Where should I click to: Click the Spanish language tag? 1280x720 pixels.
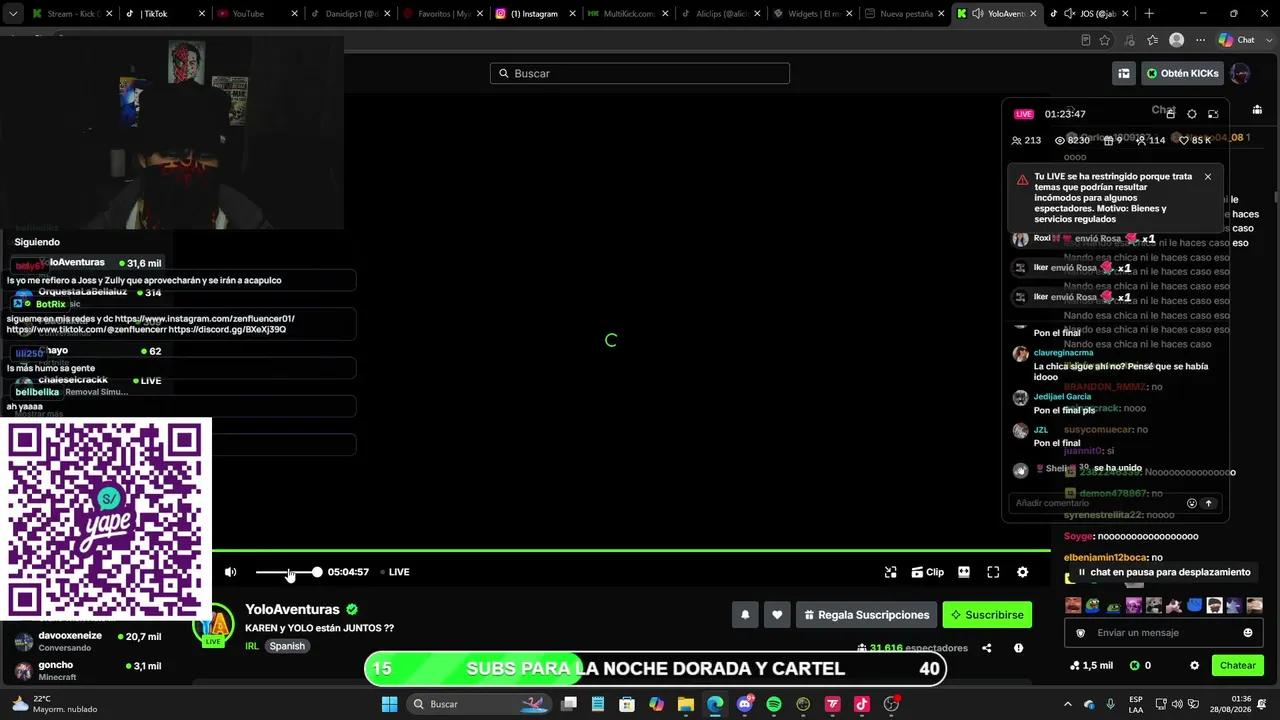(287, 646)
